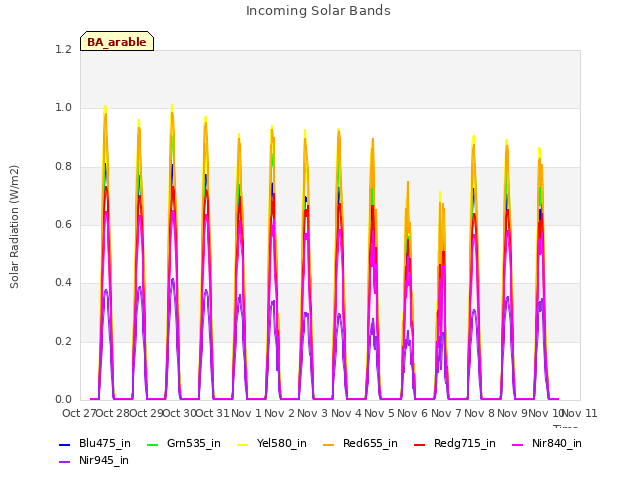Click the Oct 31 x-axis date label
The width and height of the screenshot is (640, 480).
tap(212, 413)
